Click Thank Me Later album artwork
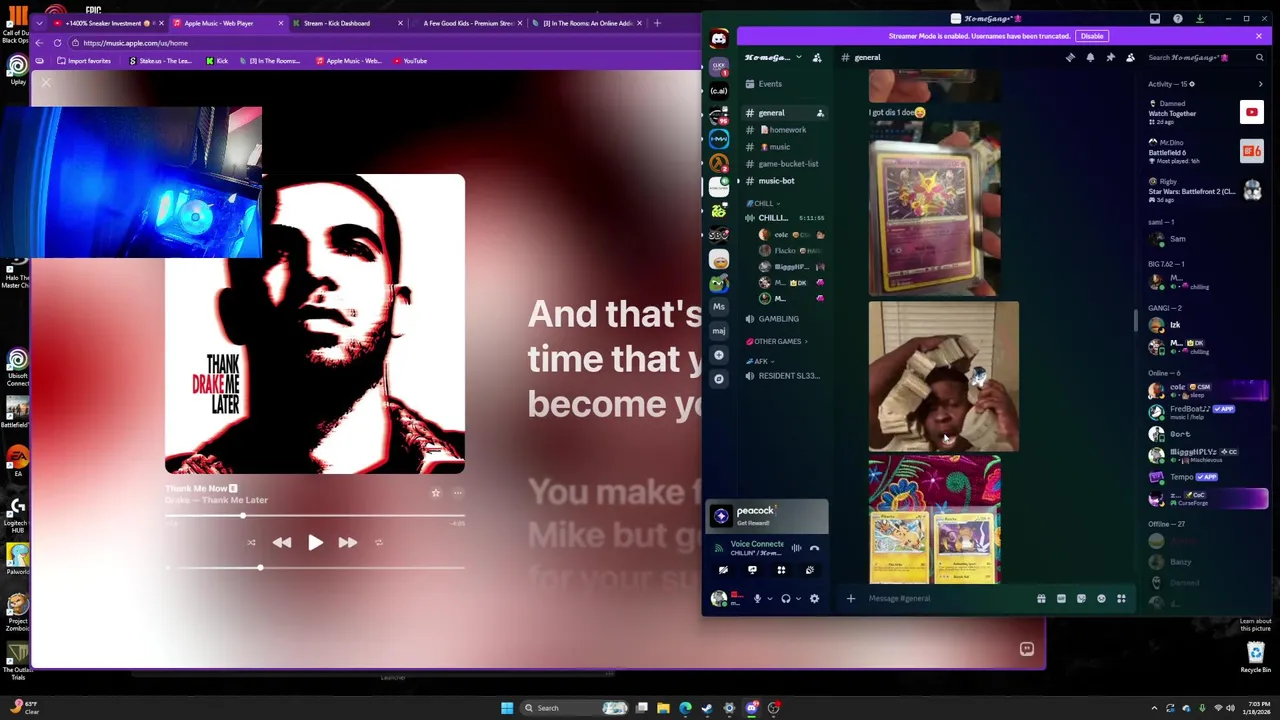Viewport: 1280px width, 720px height. [x=315, y=324]
